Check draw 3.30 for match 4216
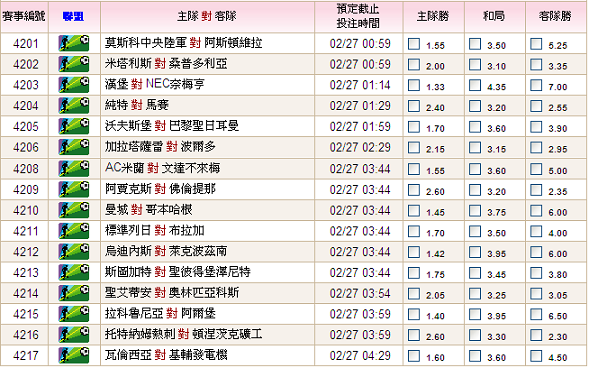Screen dimensions: 589x368 (x=475, y=335)
